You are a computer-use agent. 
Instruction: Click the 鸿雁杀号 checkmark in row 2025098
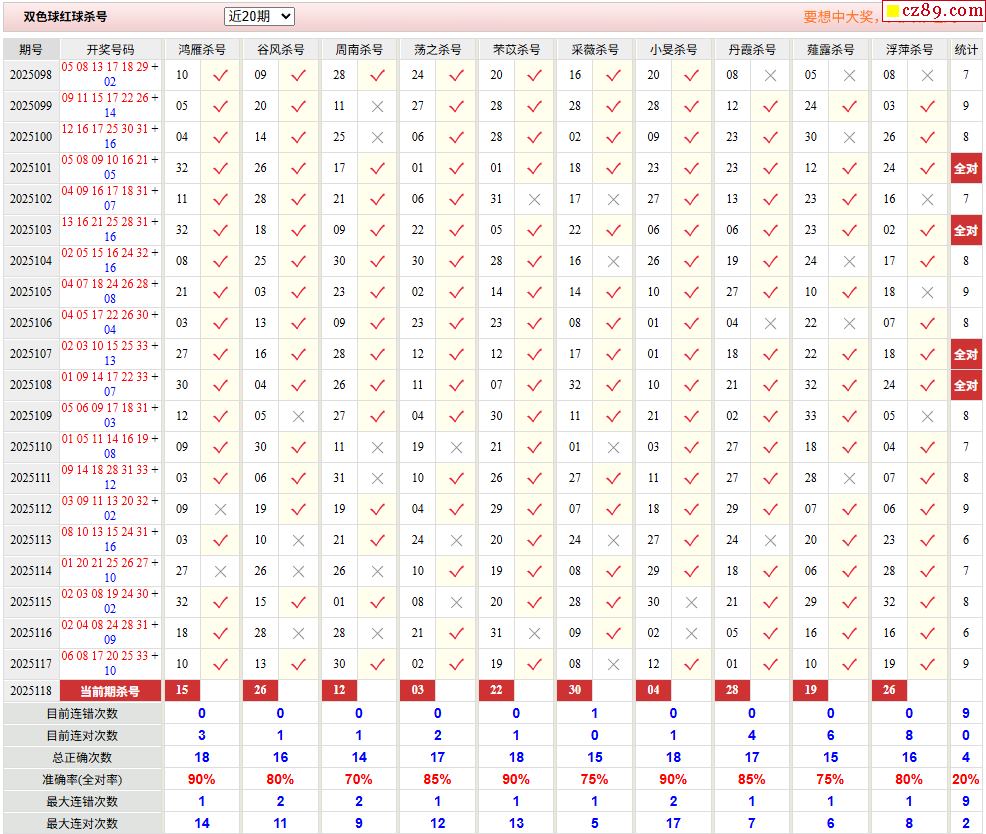220,75
